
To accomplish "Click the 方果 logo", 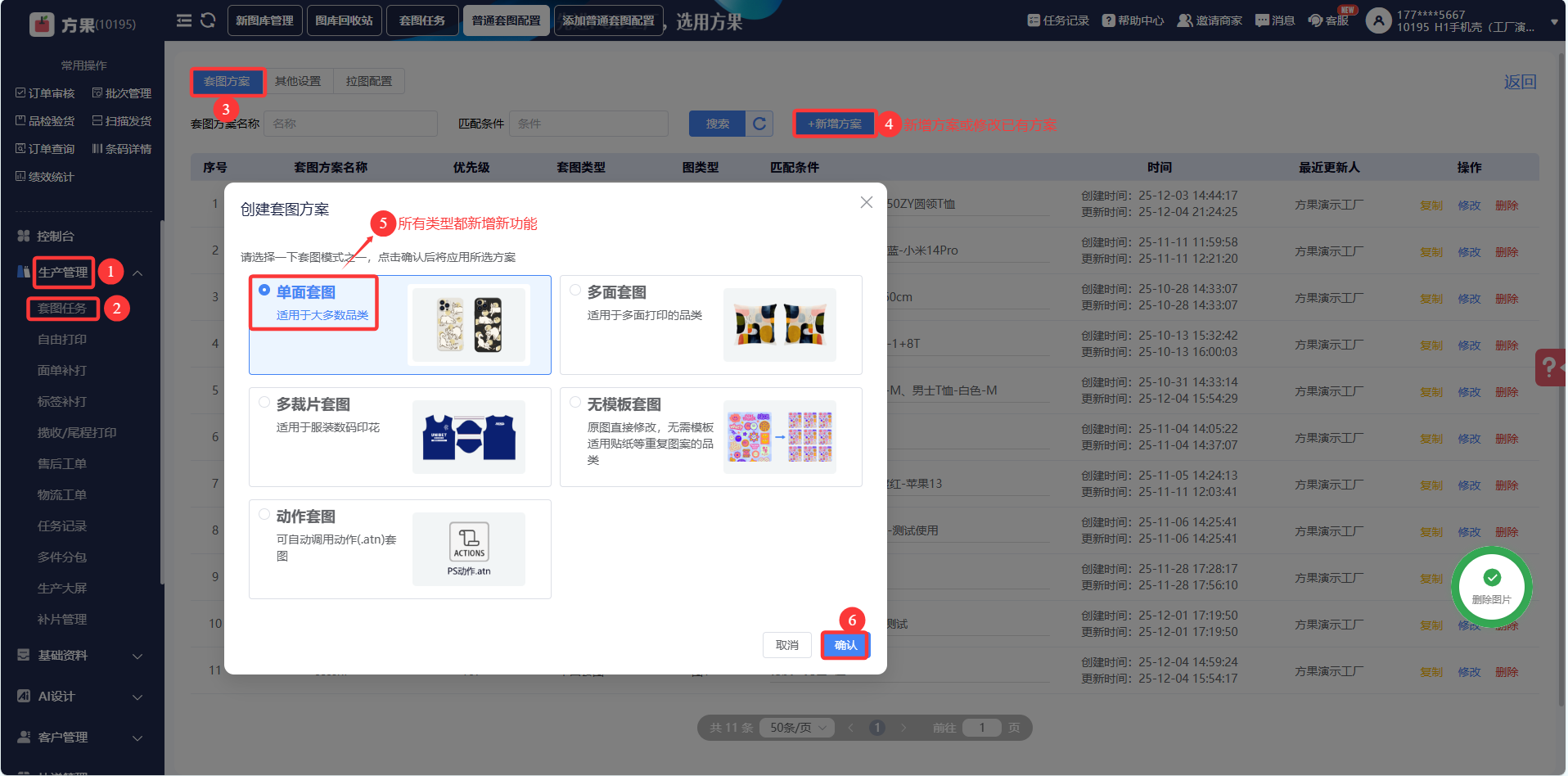I will [42, 25].
